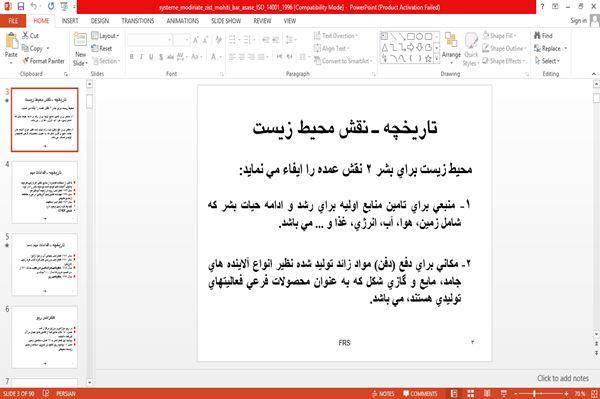Open the Section dropdown
The height and width of the screenshot is (399, 600).
(106, 61)
